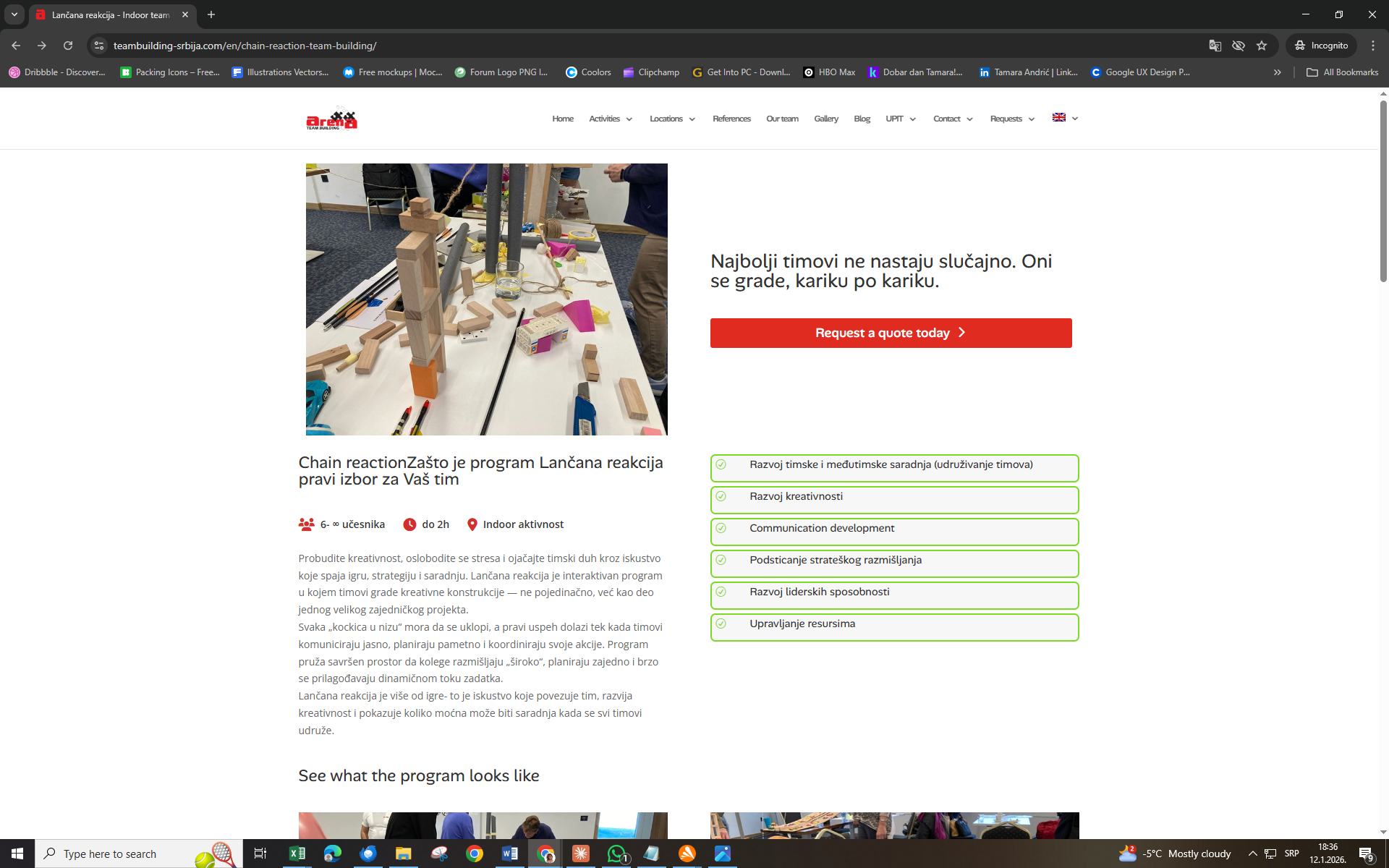The width and height of the screenshot is (1389, 868).
Task: Open Excel from the taskbar
Action: [x=297, y=854]
